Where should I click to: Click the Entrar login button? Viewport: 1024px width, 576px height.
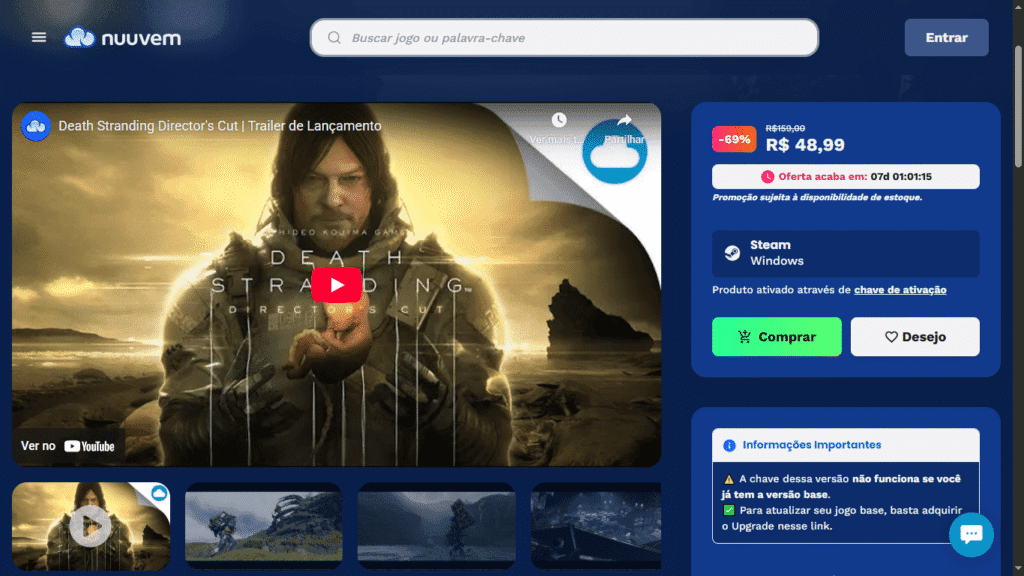coord(946,38)
